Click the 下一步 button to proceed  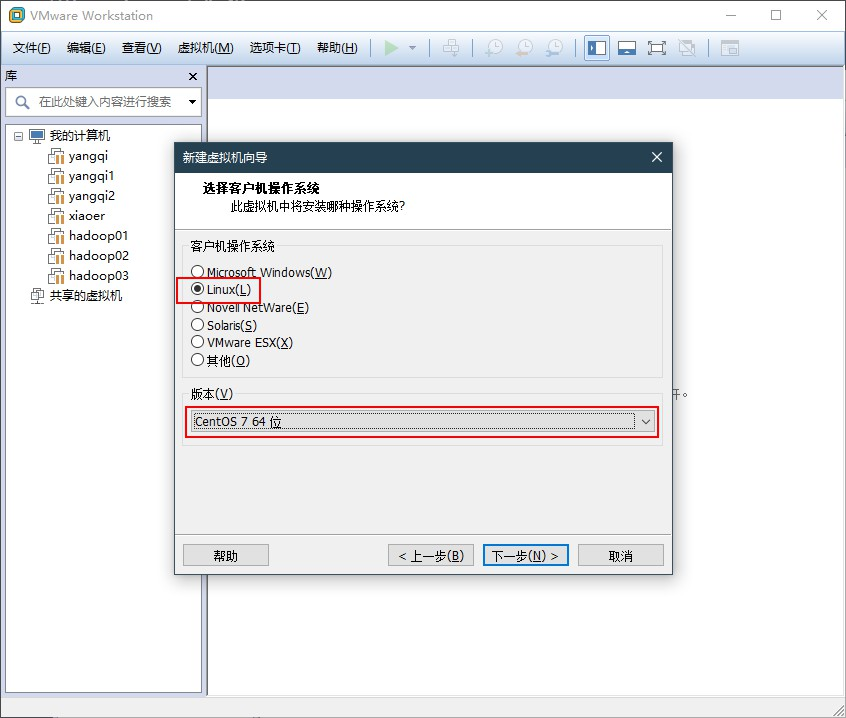[525, 554]
